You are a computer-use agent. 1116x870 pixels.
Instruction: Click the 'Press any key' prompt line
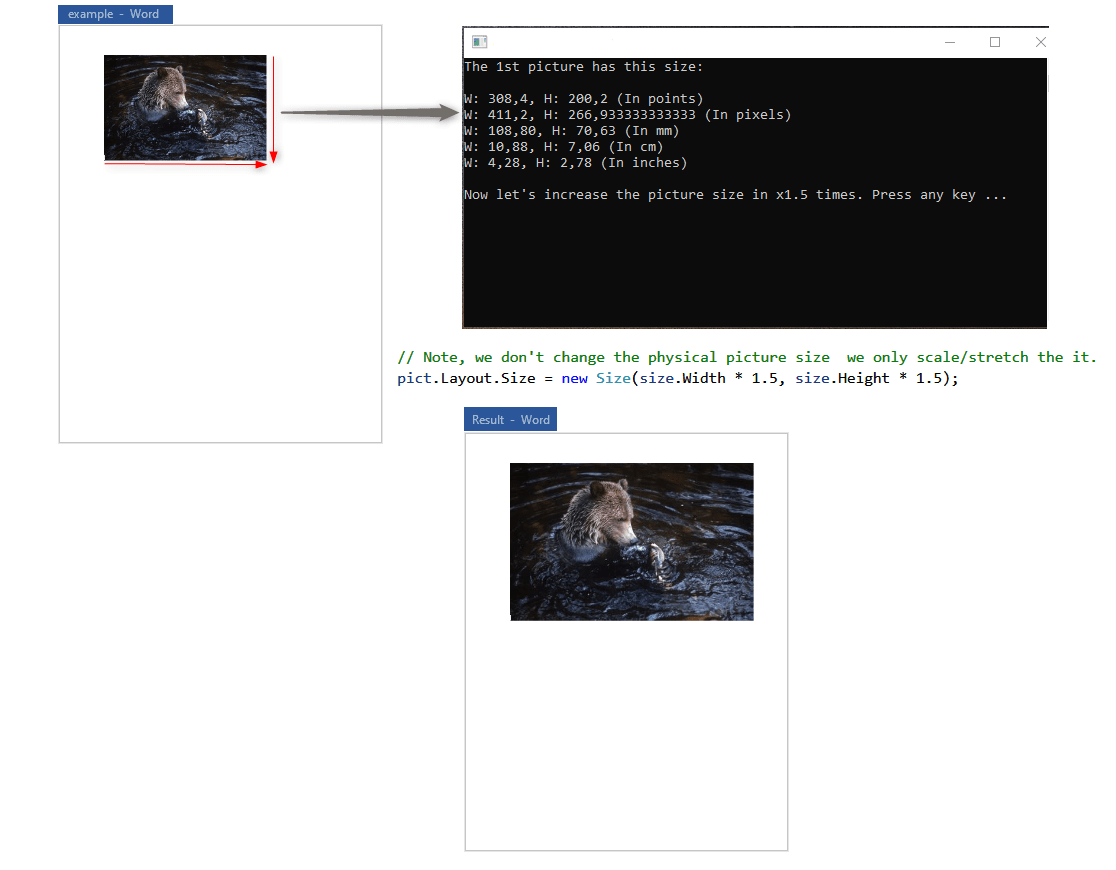[x=735, y=195]
